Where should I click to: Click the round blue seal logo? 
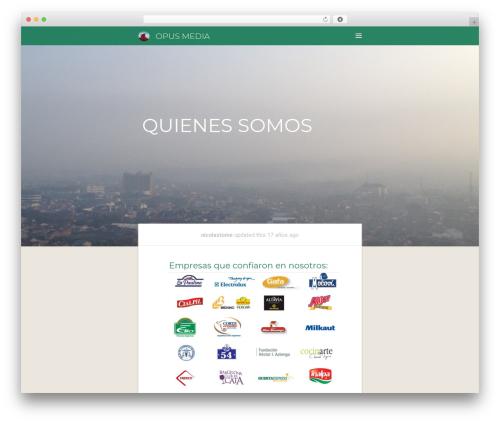pyautogui.click(x=186, y=353)
